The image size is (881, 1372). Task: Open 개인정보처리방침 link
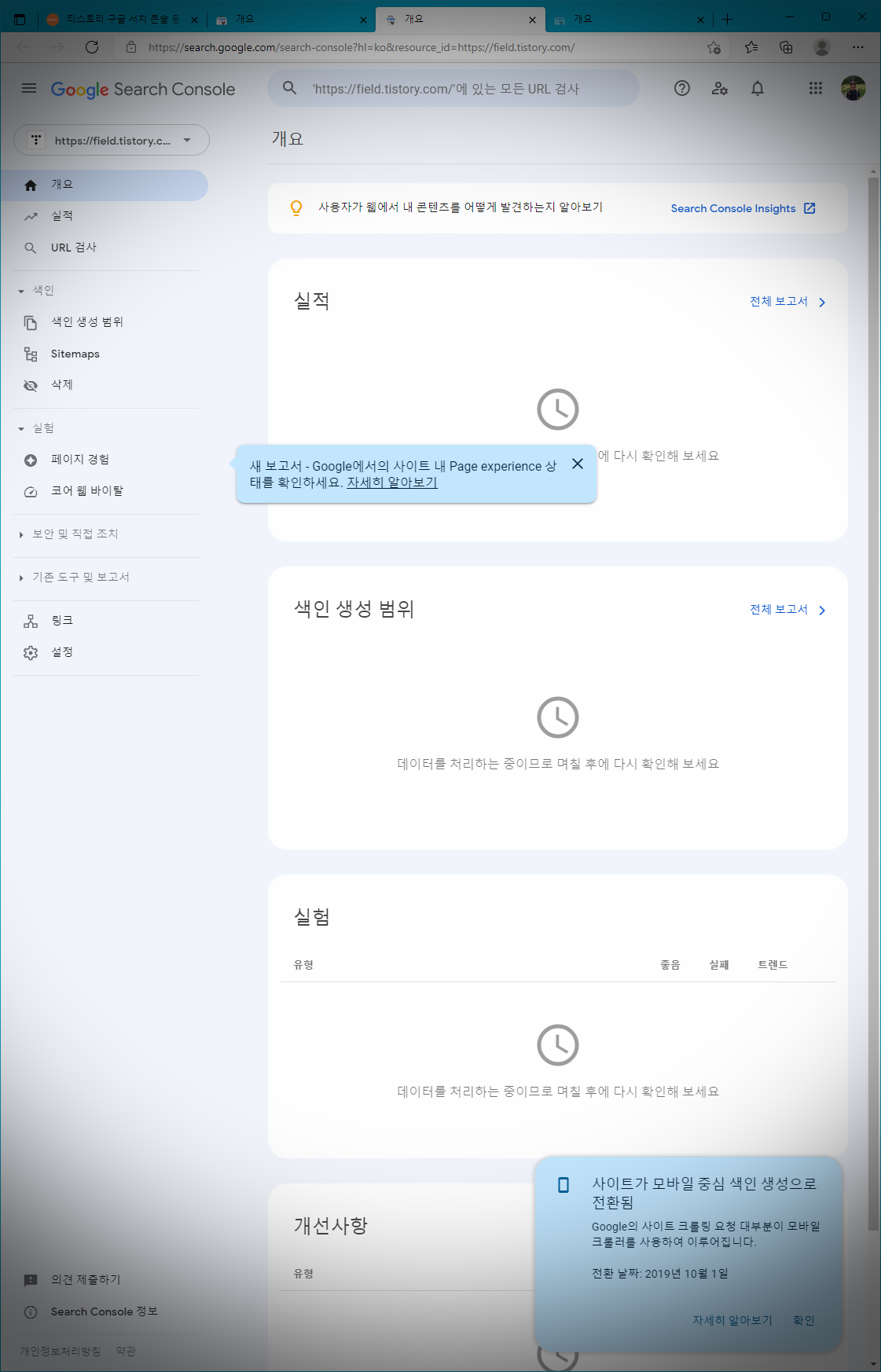click(61, 1351)
